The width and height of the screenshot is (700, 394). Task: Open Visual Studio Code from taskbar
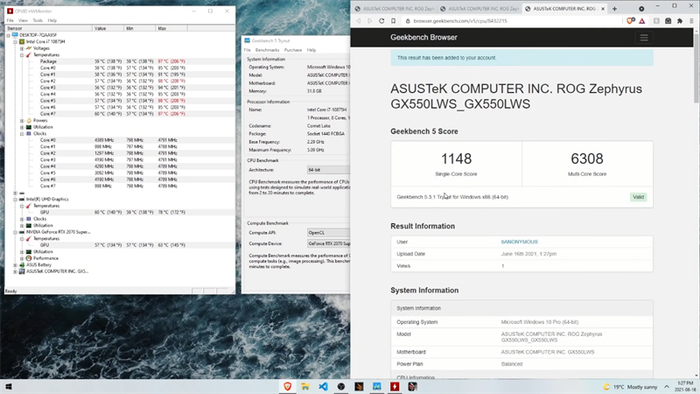(323, 386)
